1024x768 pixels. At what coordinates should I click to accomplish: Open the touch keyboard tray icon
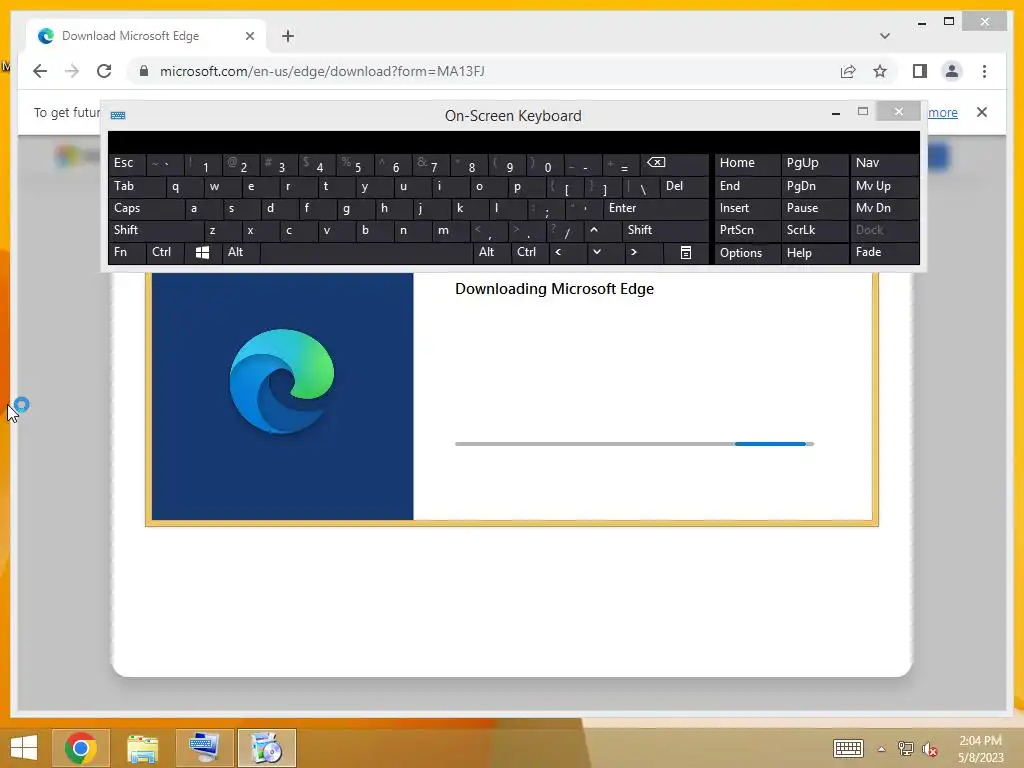848,748
